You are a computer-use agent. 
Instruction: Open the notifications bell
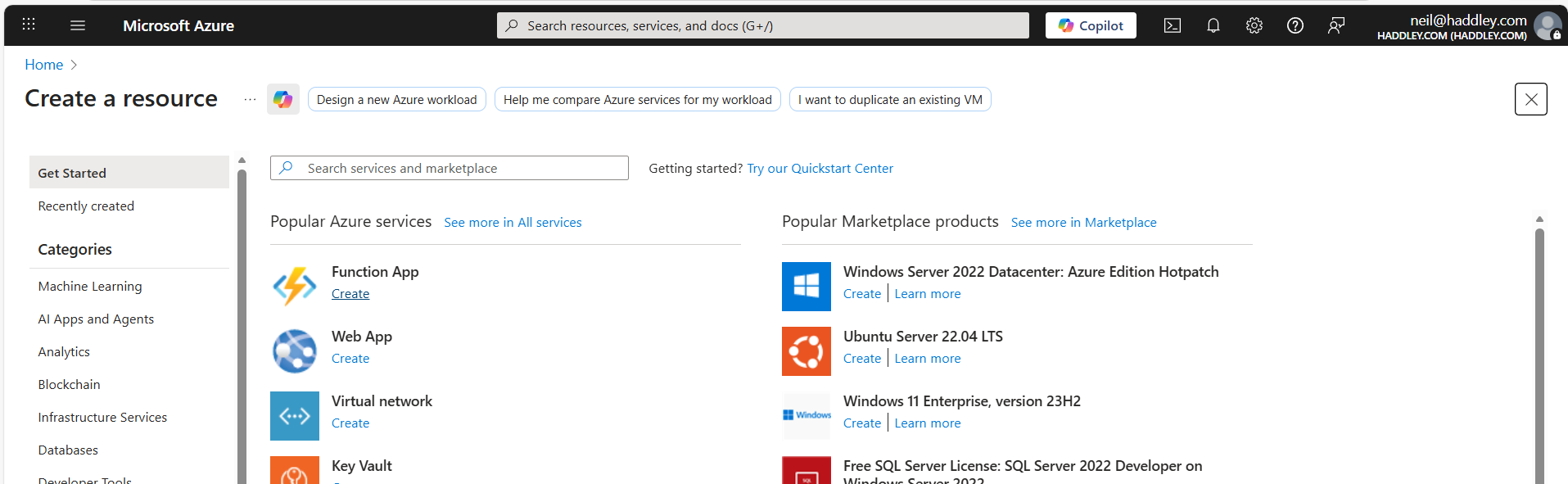coord(1213,25)
